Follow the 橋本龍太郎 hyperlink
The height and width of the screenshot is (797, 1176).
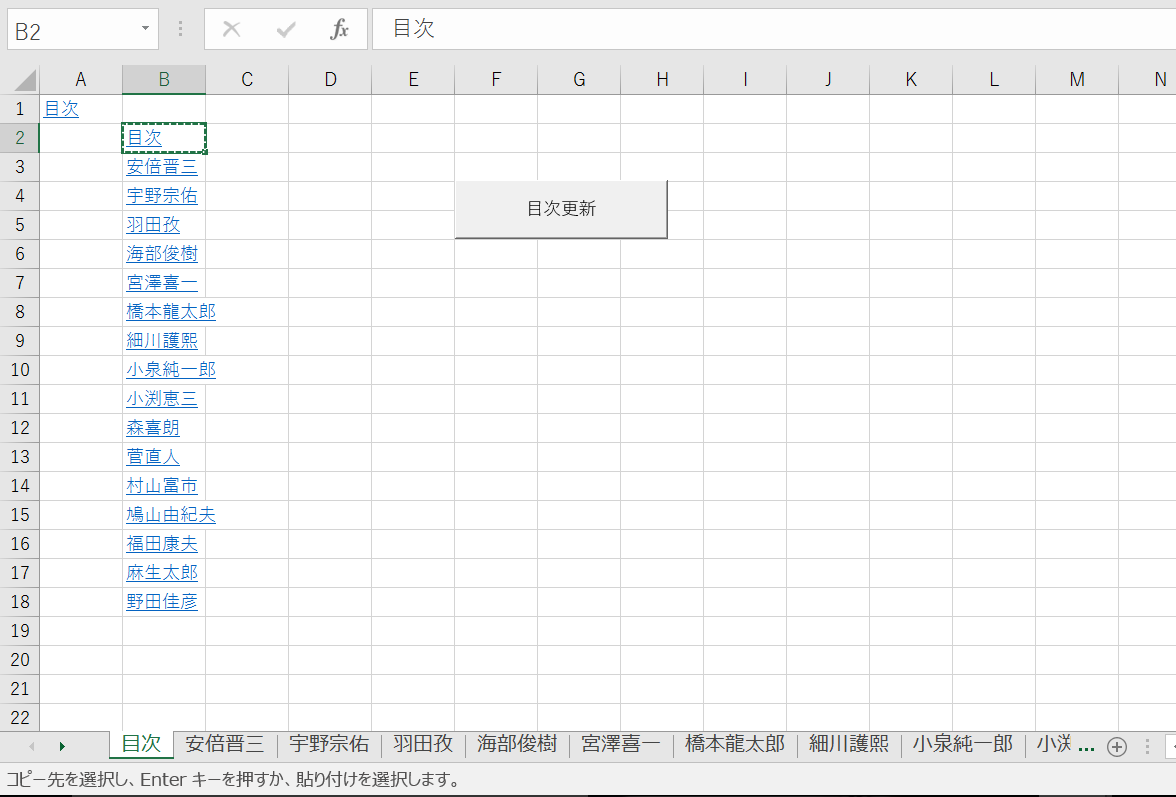[171, 311]
